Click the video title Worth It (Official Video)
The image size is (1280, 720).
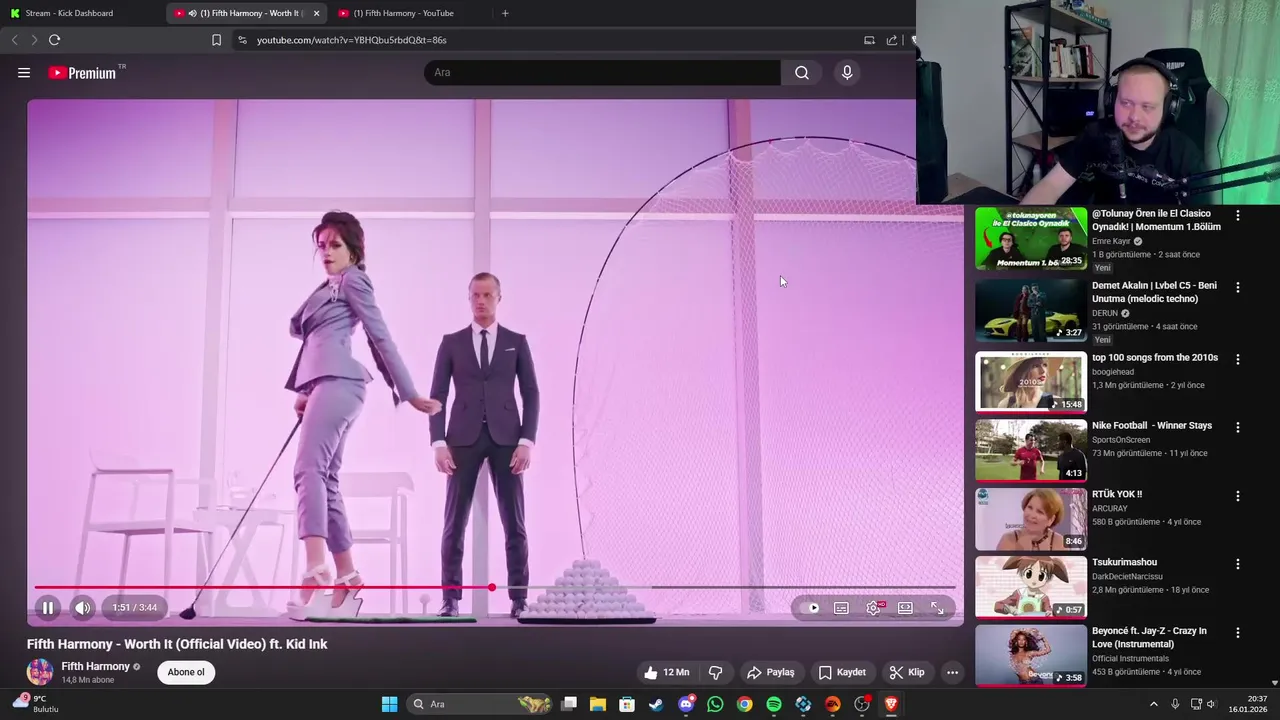coord(177,644)
